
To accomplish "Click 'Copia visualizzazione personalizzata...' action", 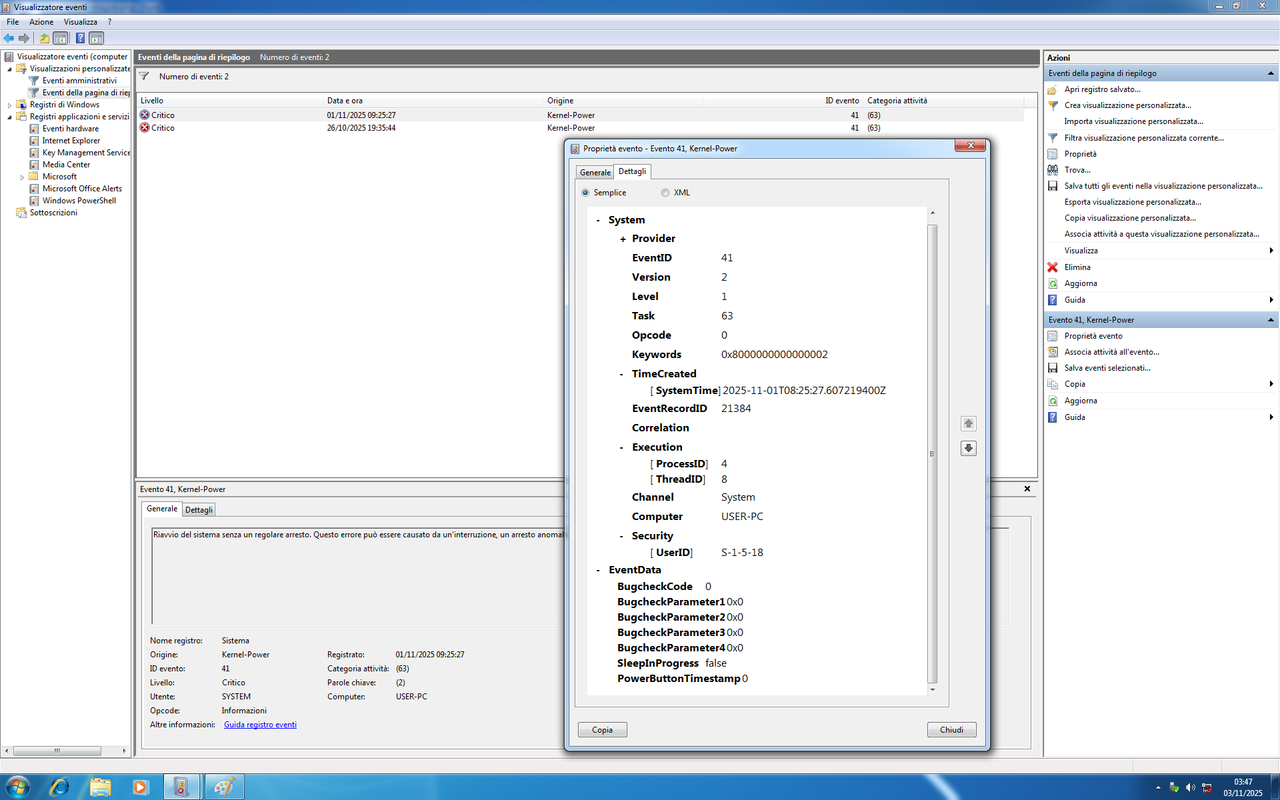I will tap(1130, 218).
